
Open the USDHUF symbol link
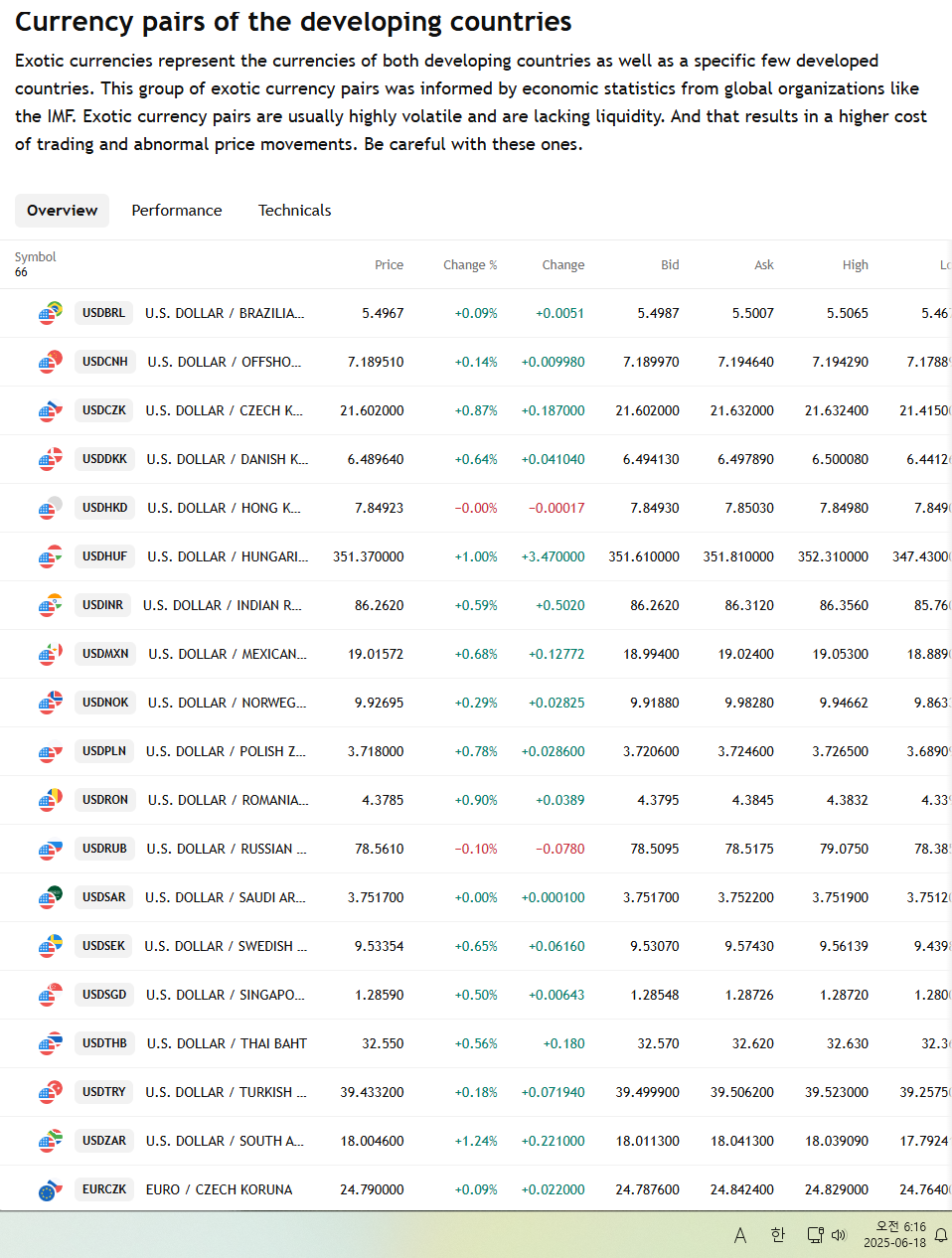pos(105,556)
